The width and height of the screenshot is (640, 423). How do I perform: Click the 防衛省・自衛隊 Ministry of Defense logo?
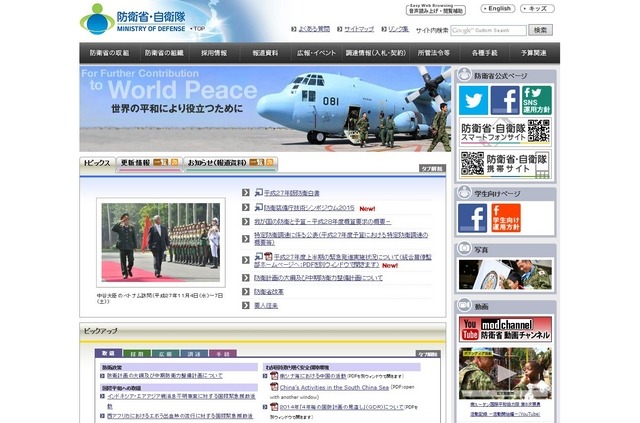(133, 20)
